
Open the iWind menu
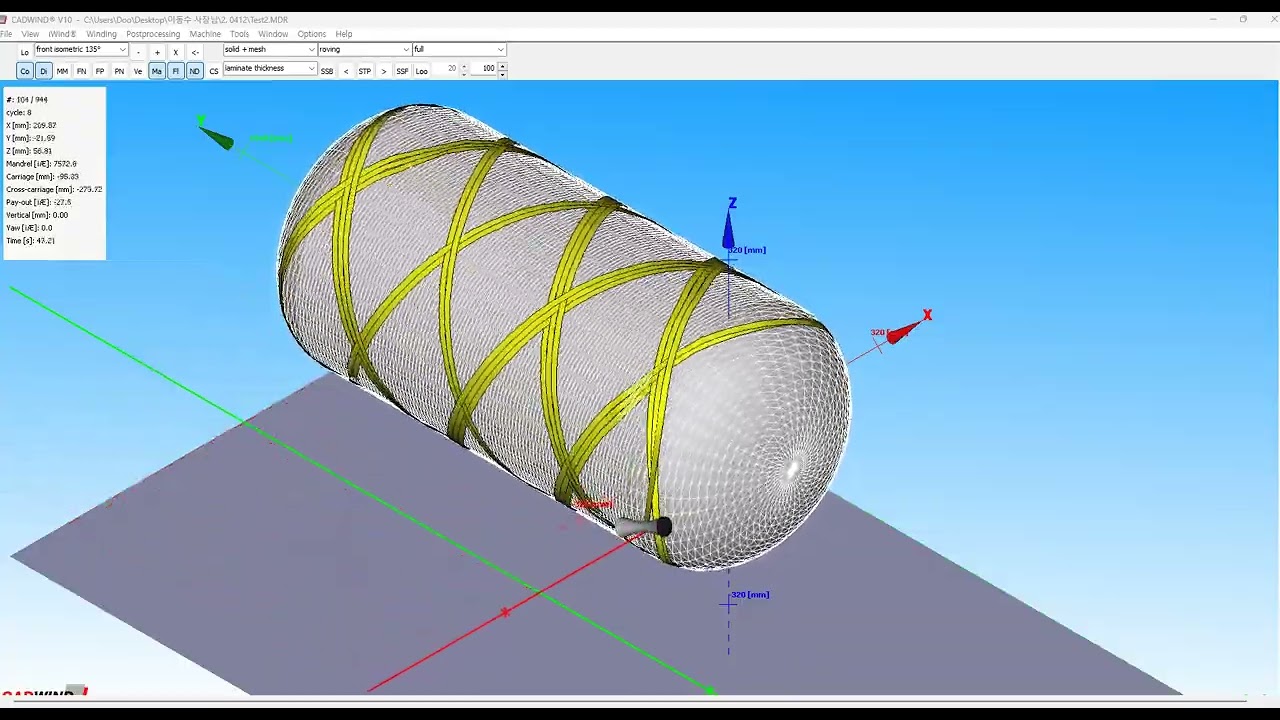coord(62,34)
